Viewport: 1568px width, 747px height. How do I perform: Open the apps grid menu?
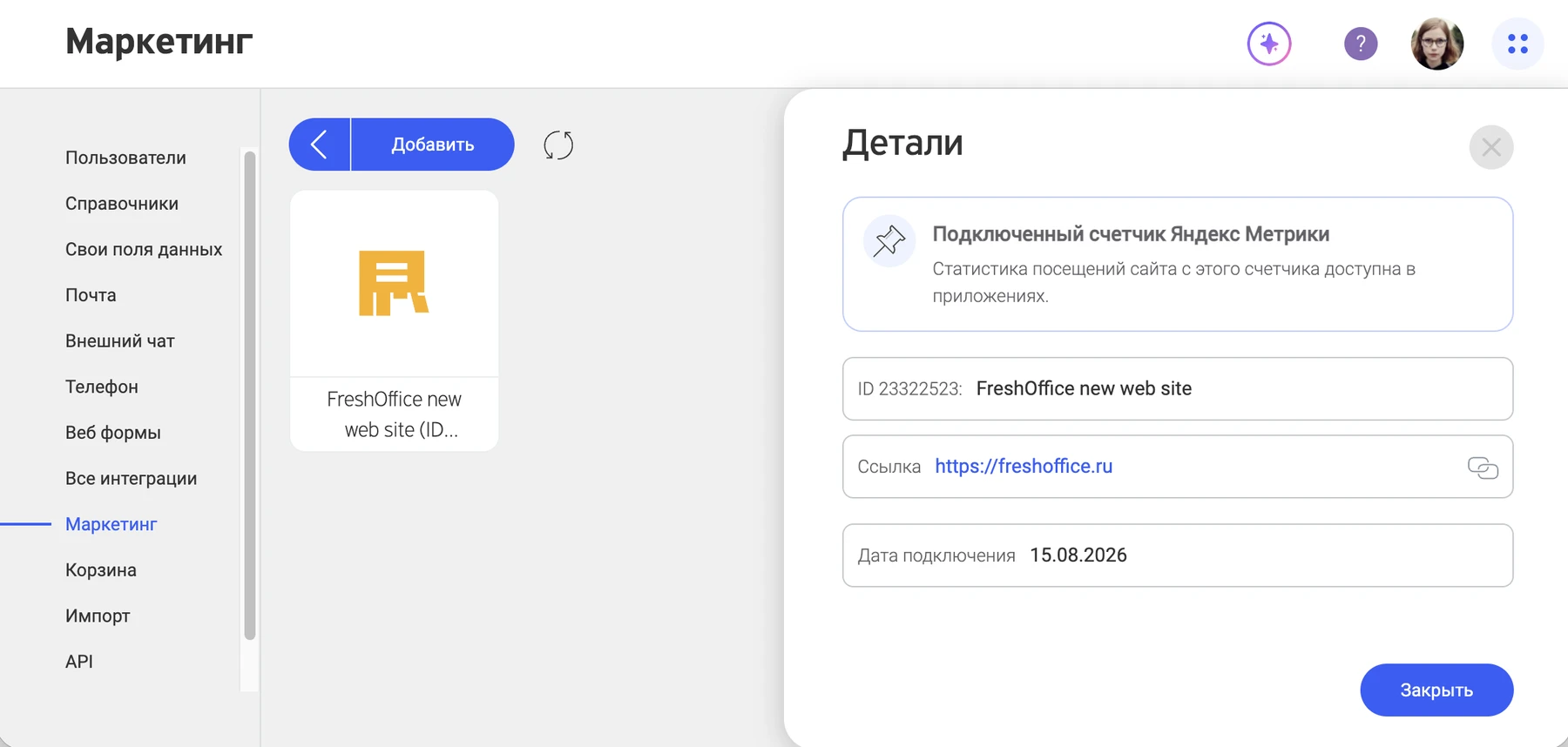[1517, 44]
